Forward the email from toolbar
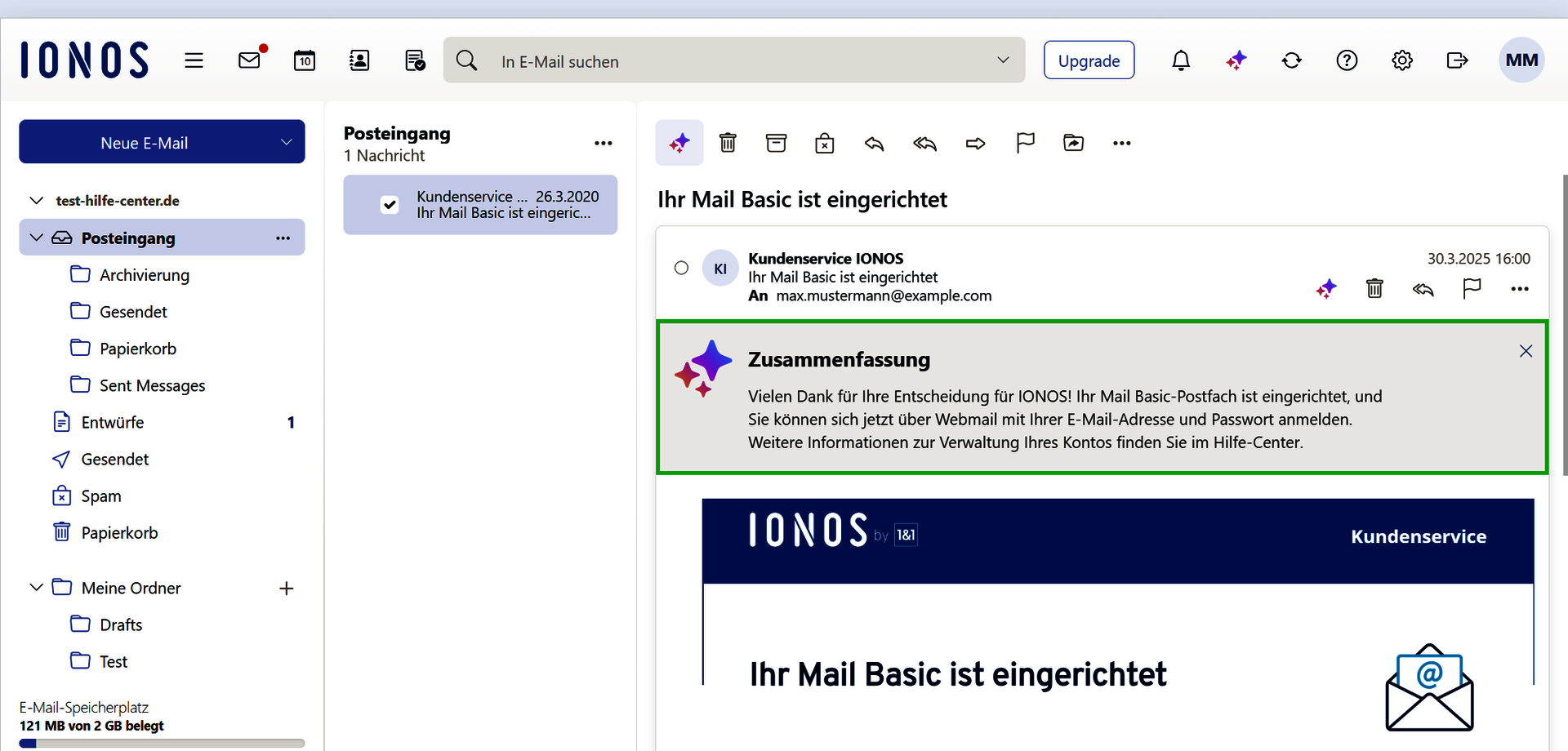 [x=975, y=144]
